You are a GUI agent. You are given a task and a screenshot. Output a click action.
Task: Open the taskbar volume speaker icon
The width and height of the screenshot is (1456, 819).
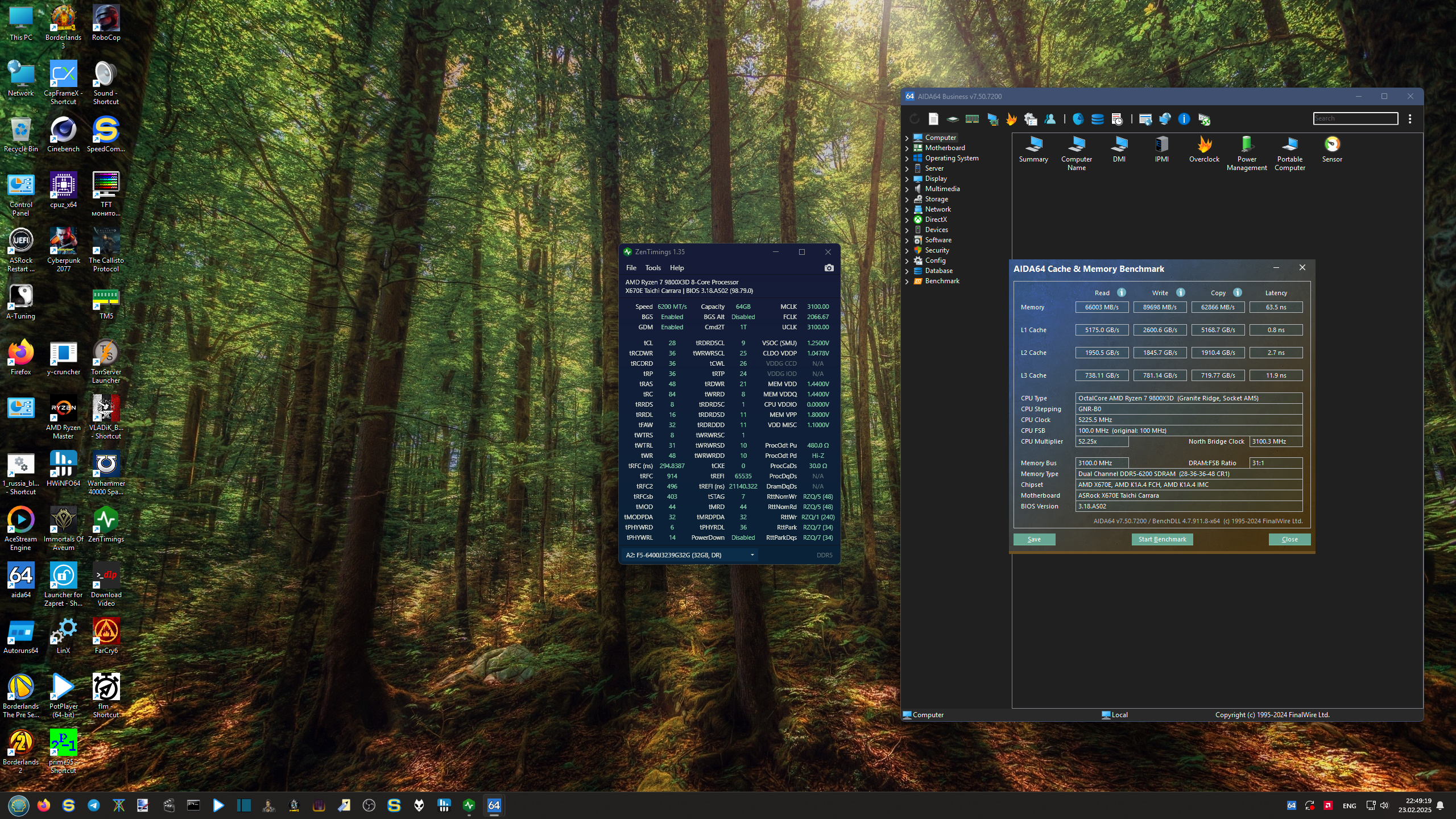pos(1384,805)
